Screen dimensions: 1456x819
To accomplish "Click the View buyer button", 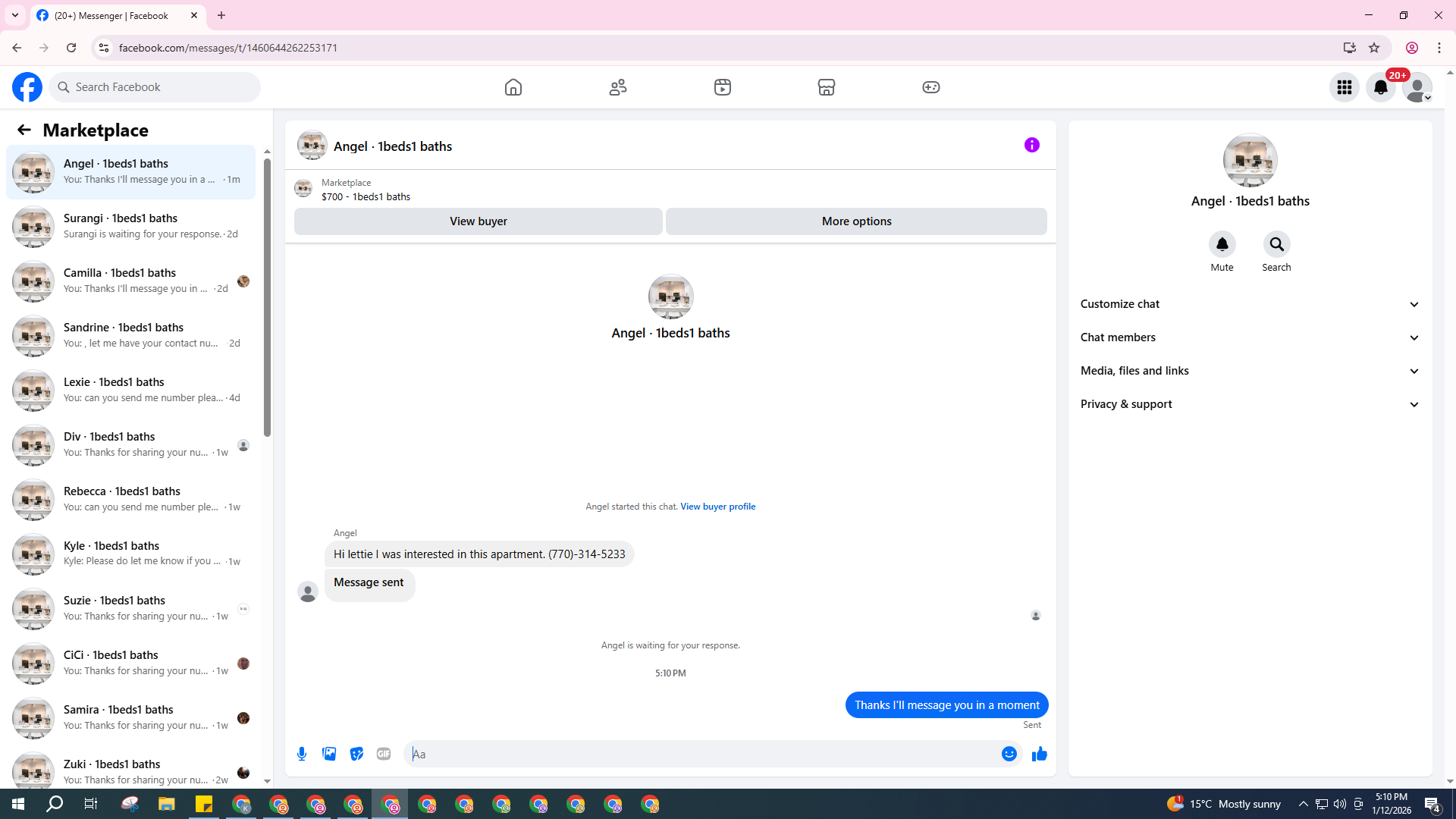I will [x=478, y=221].
